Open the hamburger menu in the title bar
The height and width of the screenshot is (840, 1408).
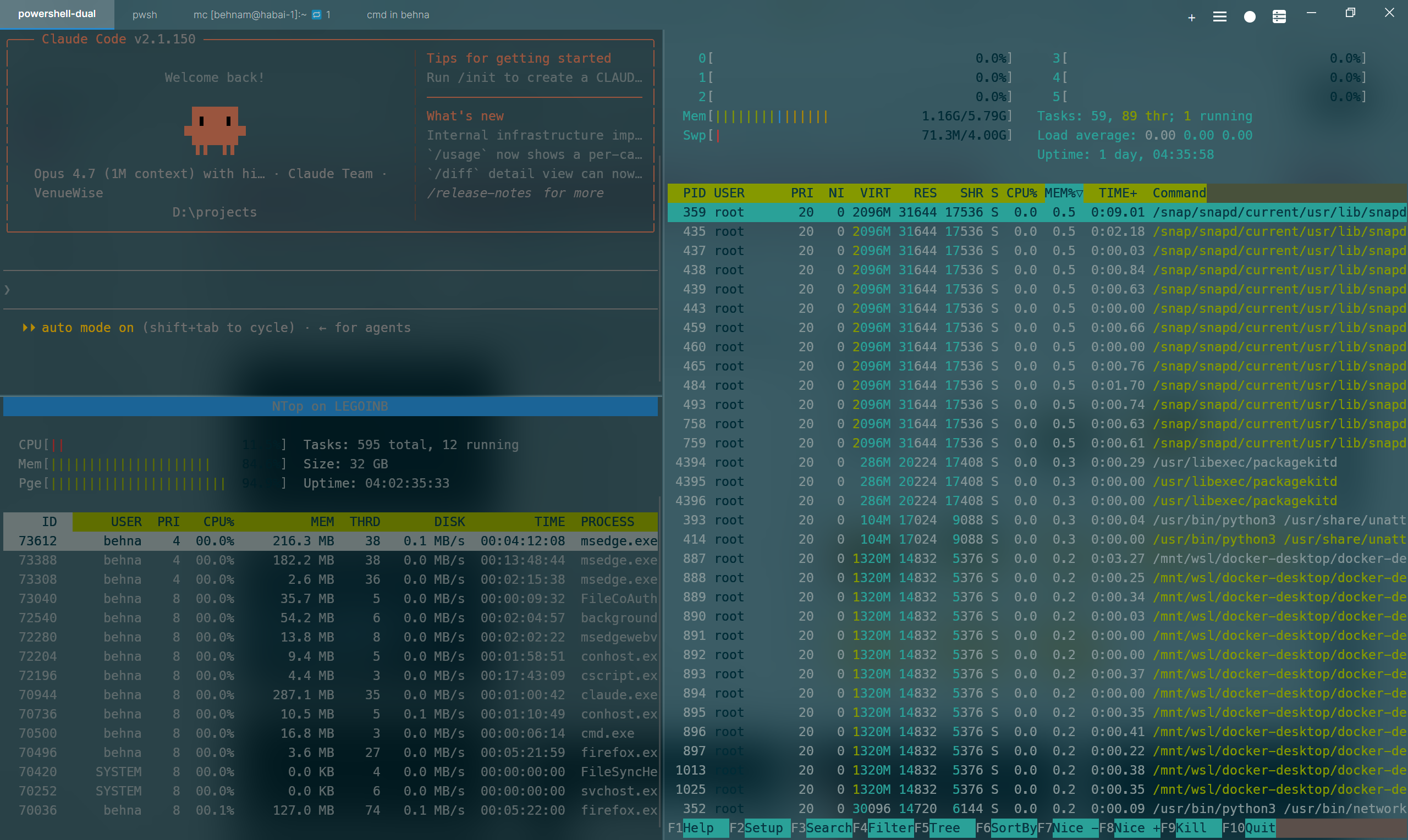[1219, 17]
